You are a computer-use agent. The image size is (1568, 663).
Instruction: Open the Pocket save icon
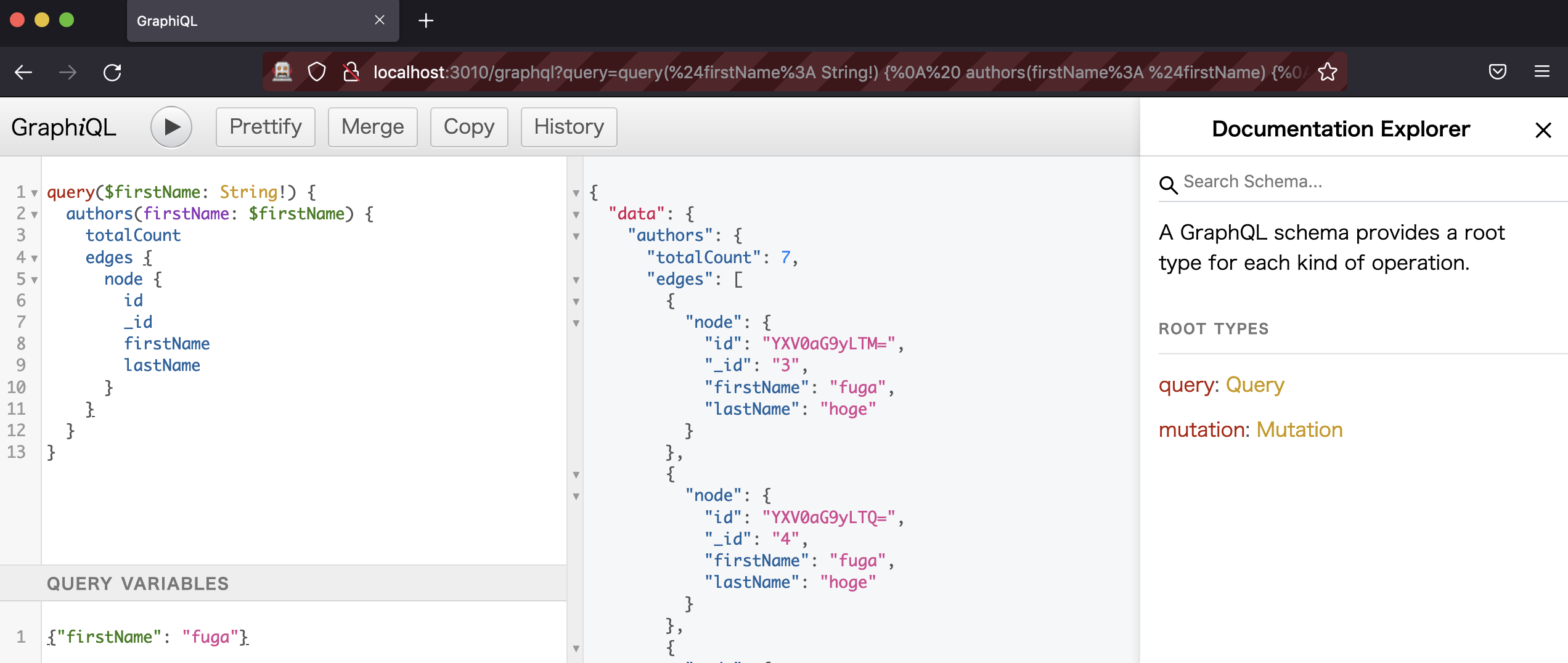point(1498,72)
